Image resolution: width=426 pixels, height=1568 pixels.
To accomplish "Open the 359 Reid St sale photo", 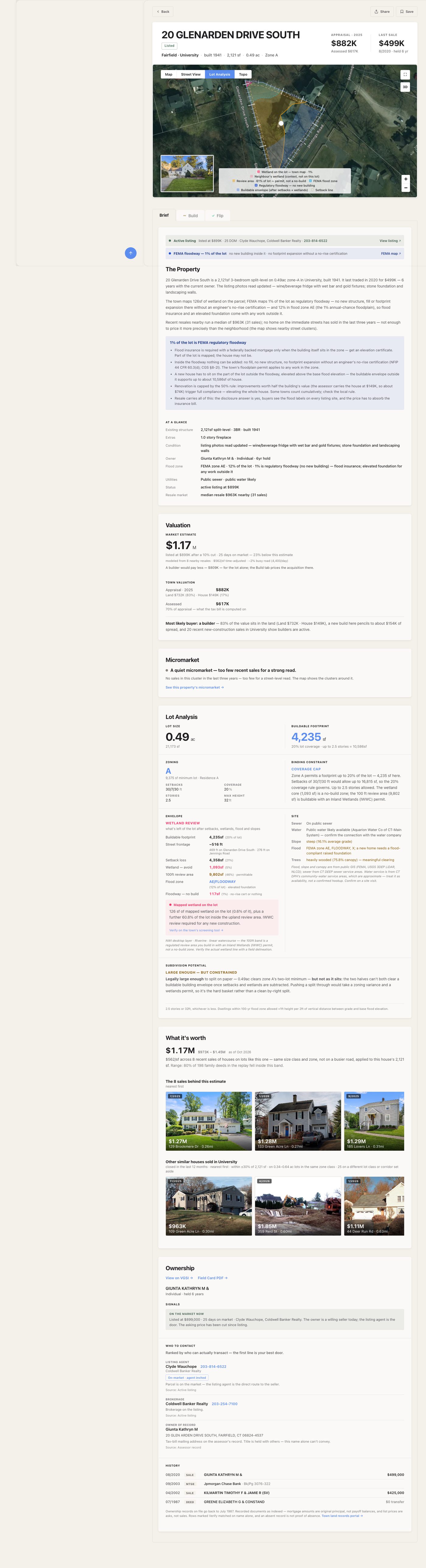I will tap(298, 1206).
